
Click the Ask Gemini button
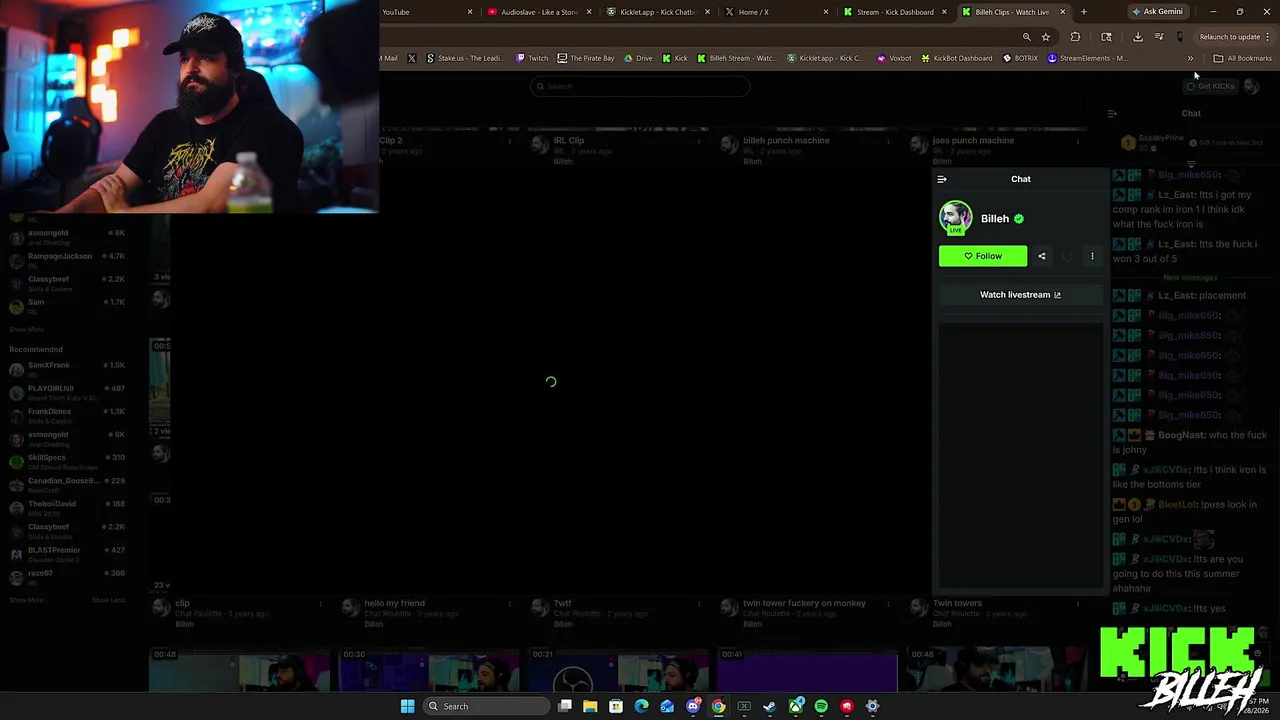1157,12
